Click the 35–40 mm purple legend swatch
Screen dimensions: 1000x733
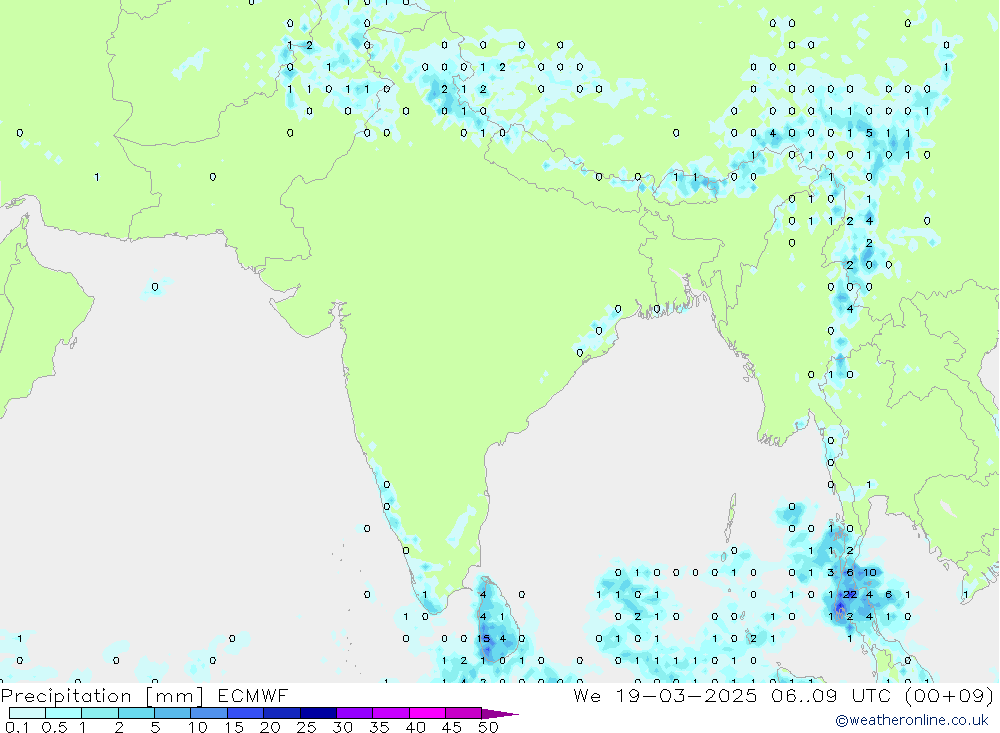click(x=390, y=713)
